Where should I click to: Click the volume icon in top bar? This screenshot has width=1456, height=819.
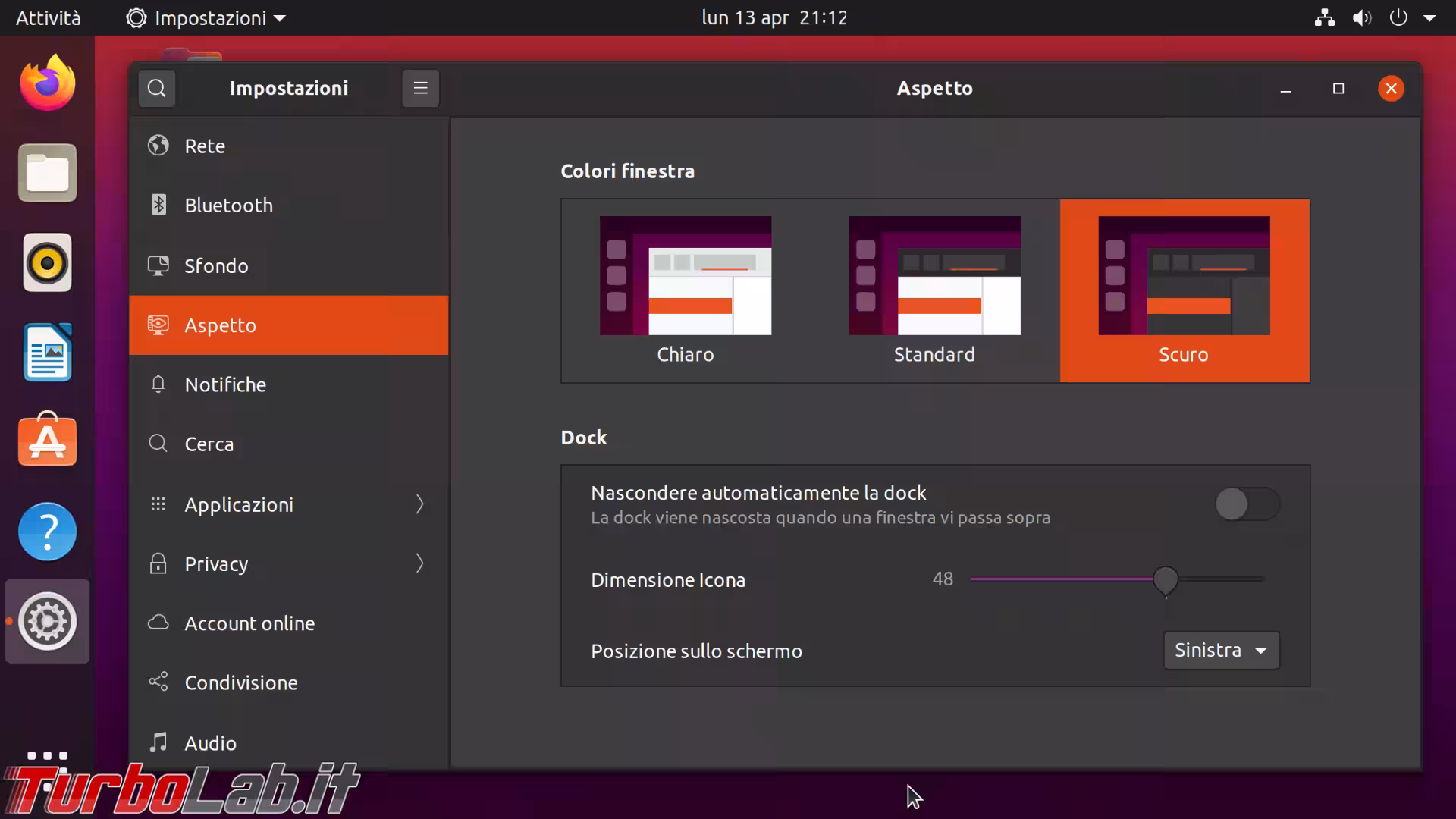click(1361, 18)
